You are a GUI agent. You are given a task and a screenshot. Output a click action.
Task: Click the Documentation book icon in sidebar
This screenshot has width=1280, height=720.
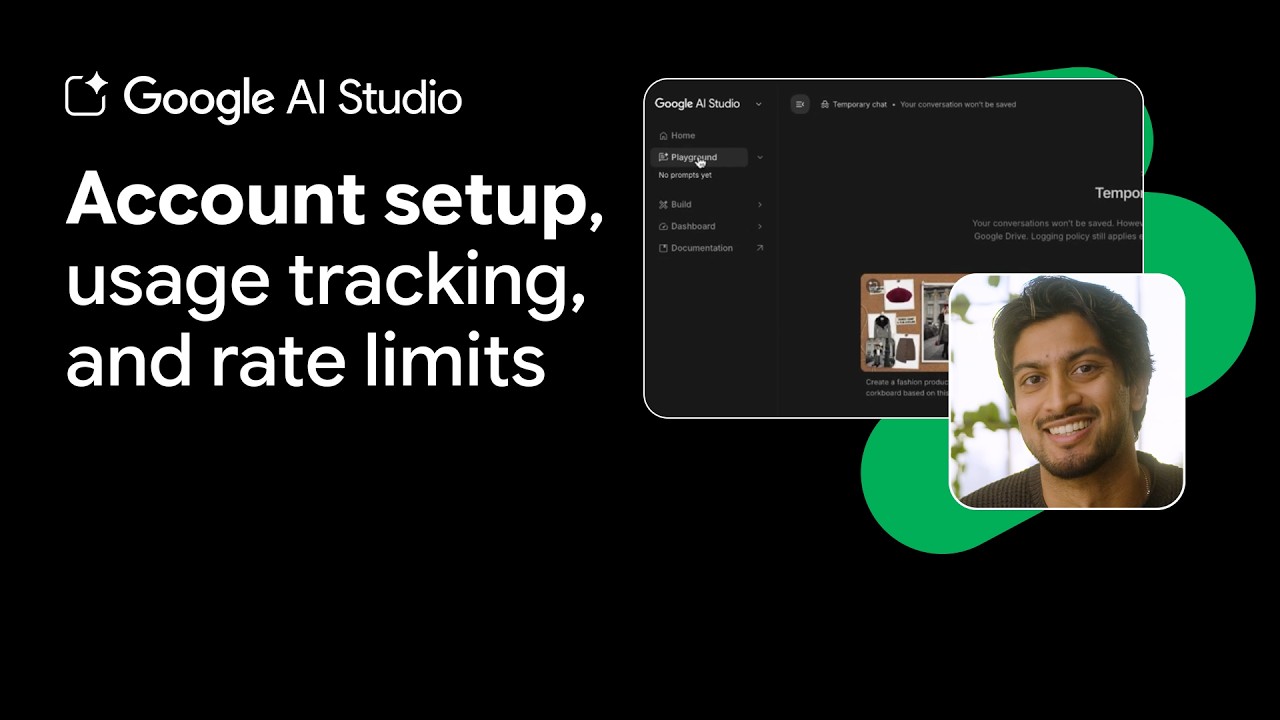pos(663,248)
